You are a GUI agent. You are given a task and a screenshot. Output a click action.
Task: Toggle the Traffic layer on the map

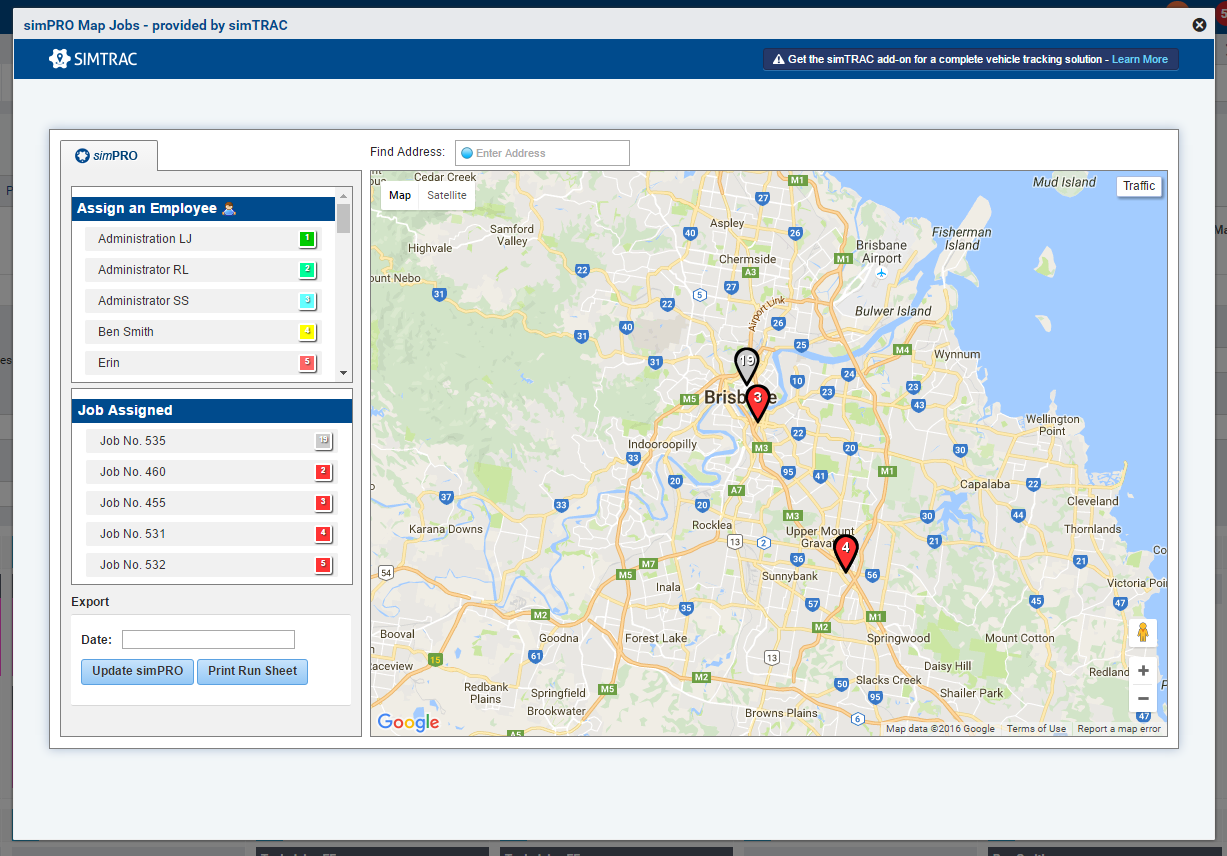coord(1139,186)
